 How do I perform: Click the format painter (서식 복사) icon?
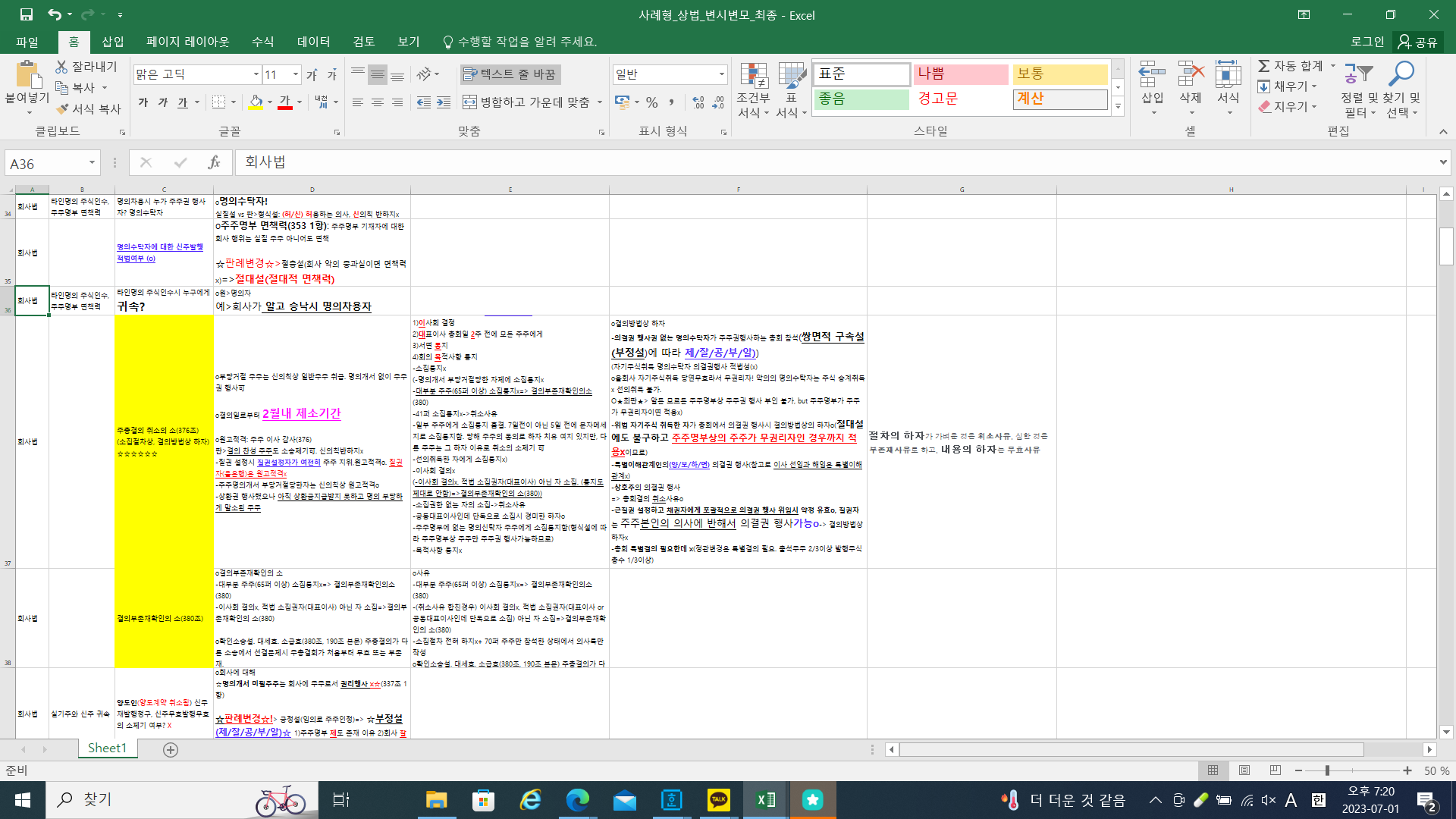(63, 109)
